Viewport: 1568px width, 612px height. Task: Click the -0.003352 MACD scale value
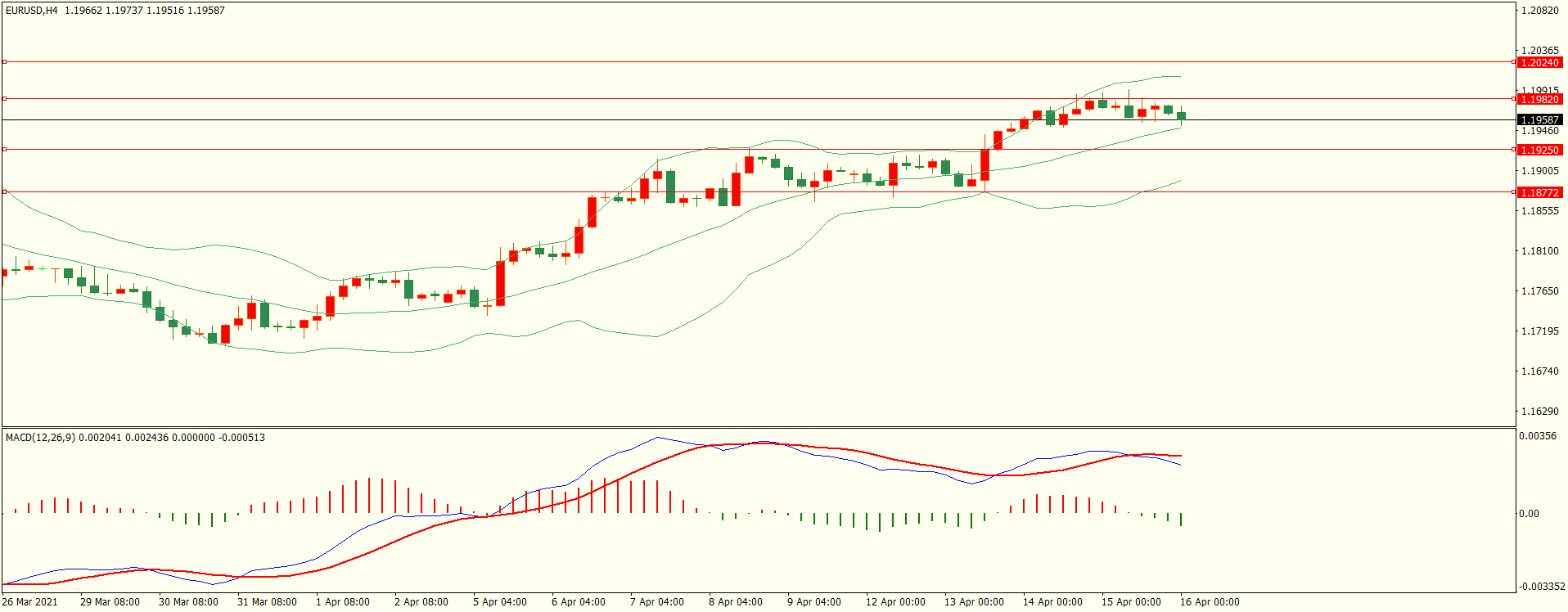pos(1542,587)
